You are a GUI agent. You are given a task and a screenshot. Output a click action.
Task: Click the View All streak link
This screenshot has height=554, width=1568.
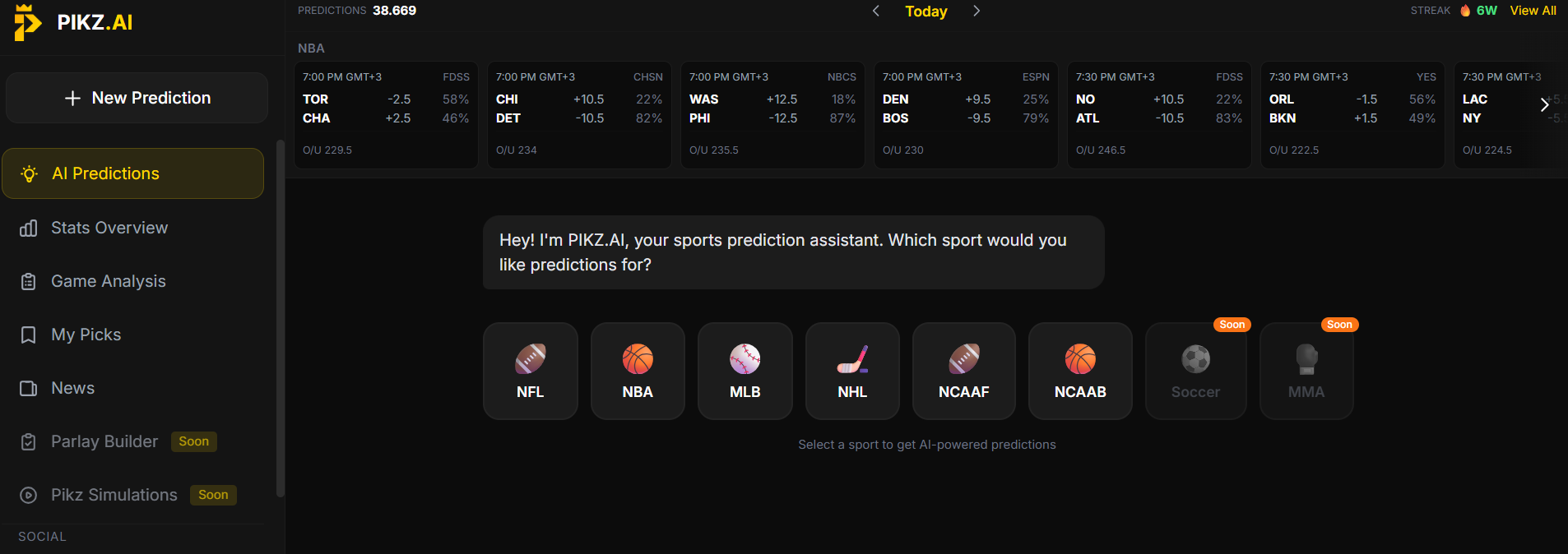[1533, 11]
